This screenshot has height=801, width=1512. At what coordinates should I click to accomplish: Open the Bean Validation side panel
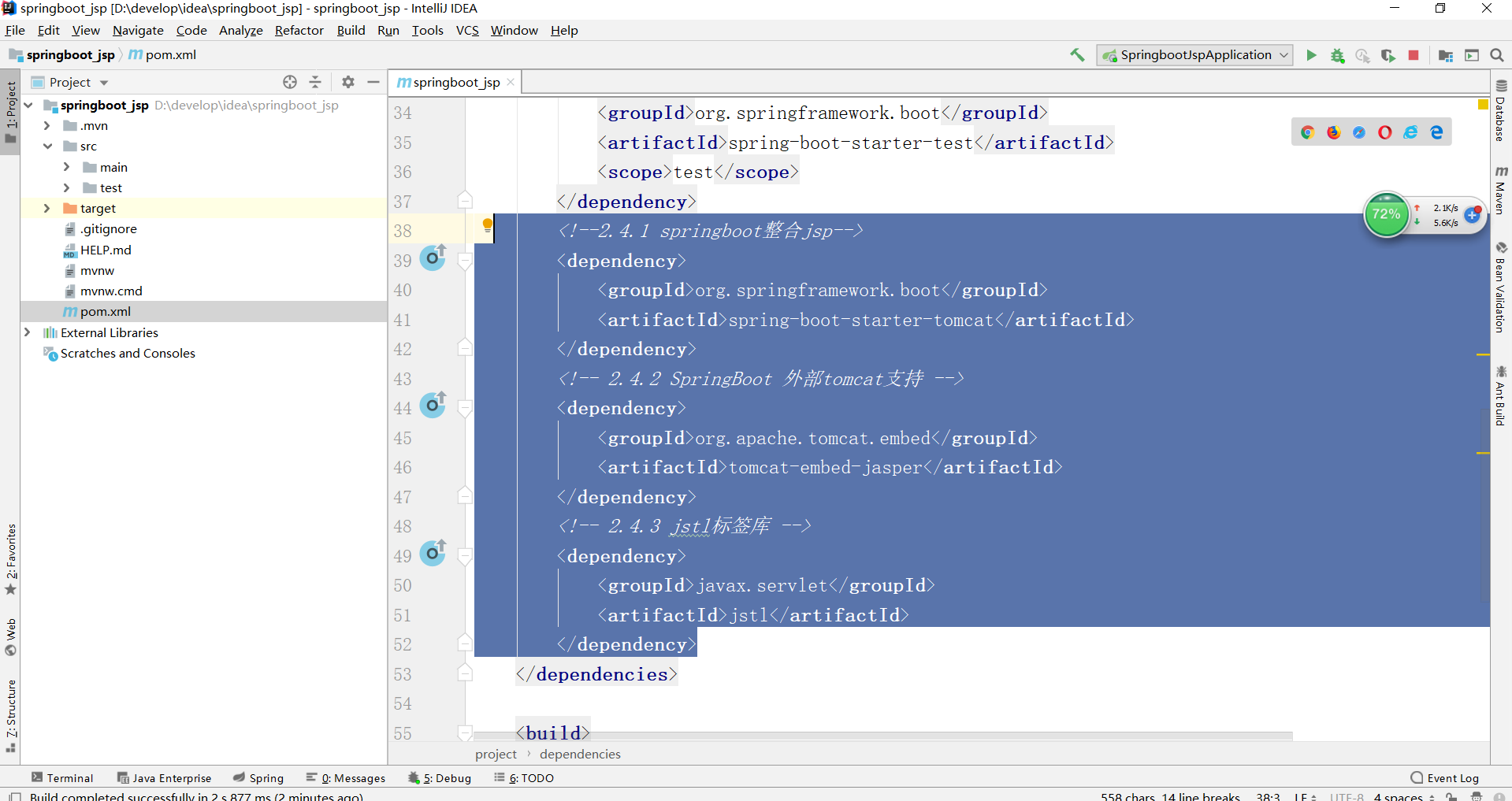pyautogui.click(x=1501, y=287)
